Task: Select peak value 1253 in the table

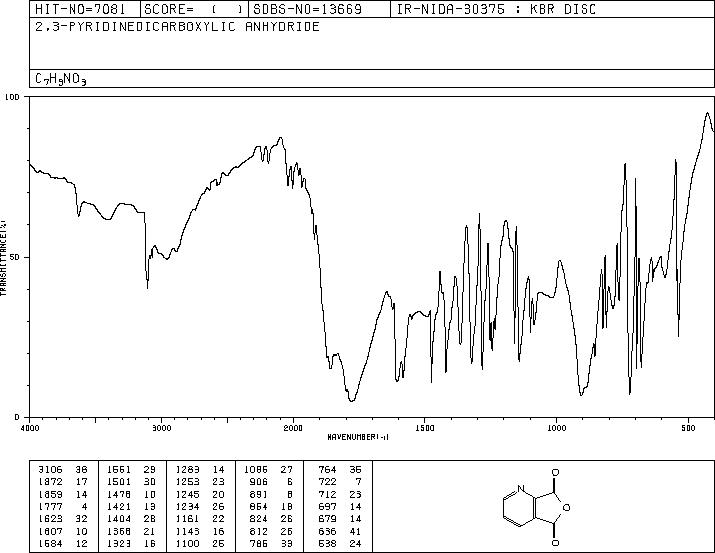Action: pyautogui.click(x=187, y=481)
